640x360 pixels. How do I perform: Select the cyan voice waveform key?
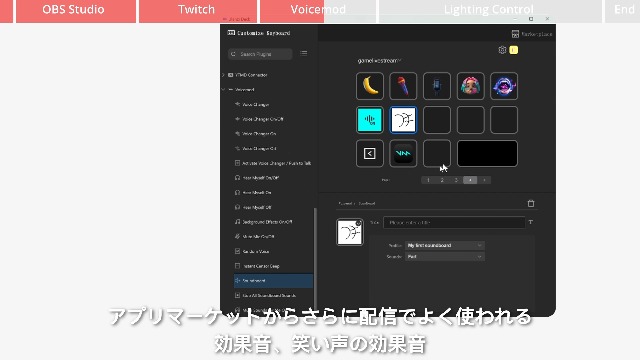click(x=369, y=120)
